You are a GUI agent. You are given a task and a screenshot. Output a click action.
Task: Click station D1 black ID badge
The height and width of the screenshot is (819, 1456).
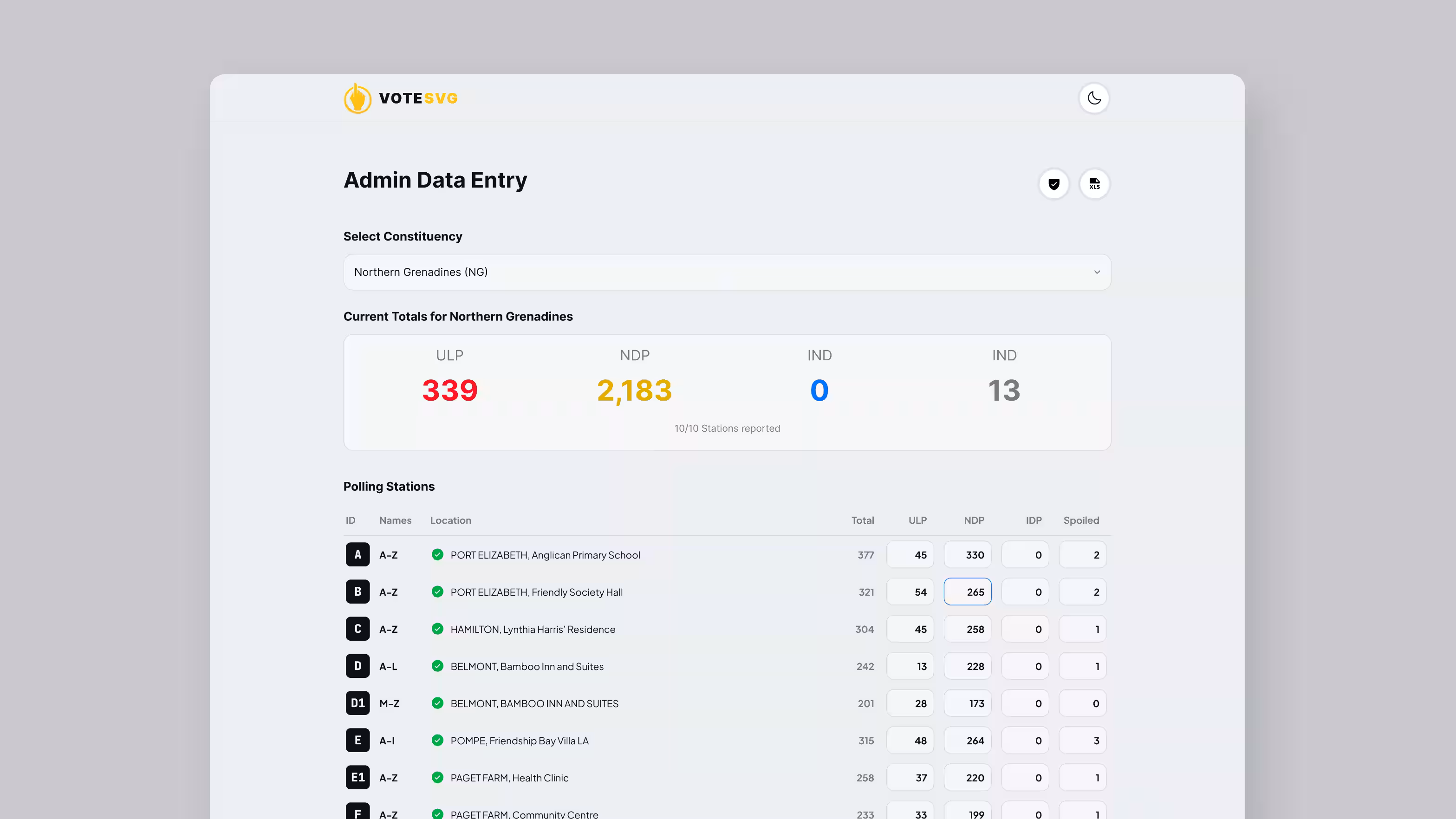357,703
